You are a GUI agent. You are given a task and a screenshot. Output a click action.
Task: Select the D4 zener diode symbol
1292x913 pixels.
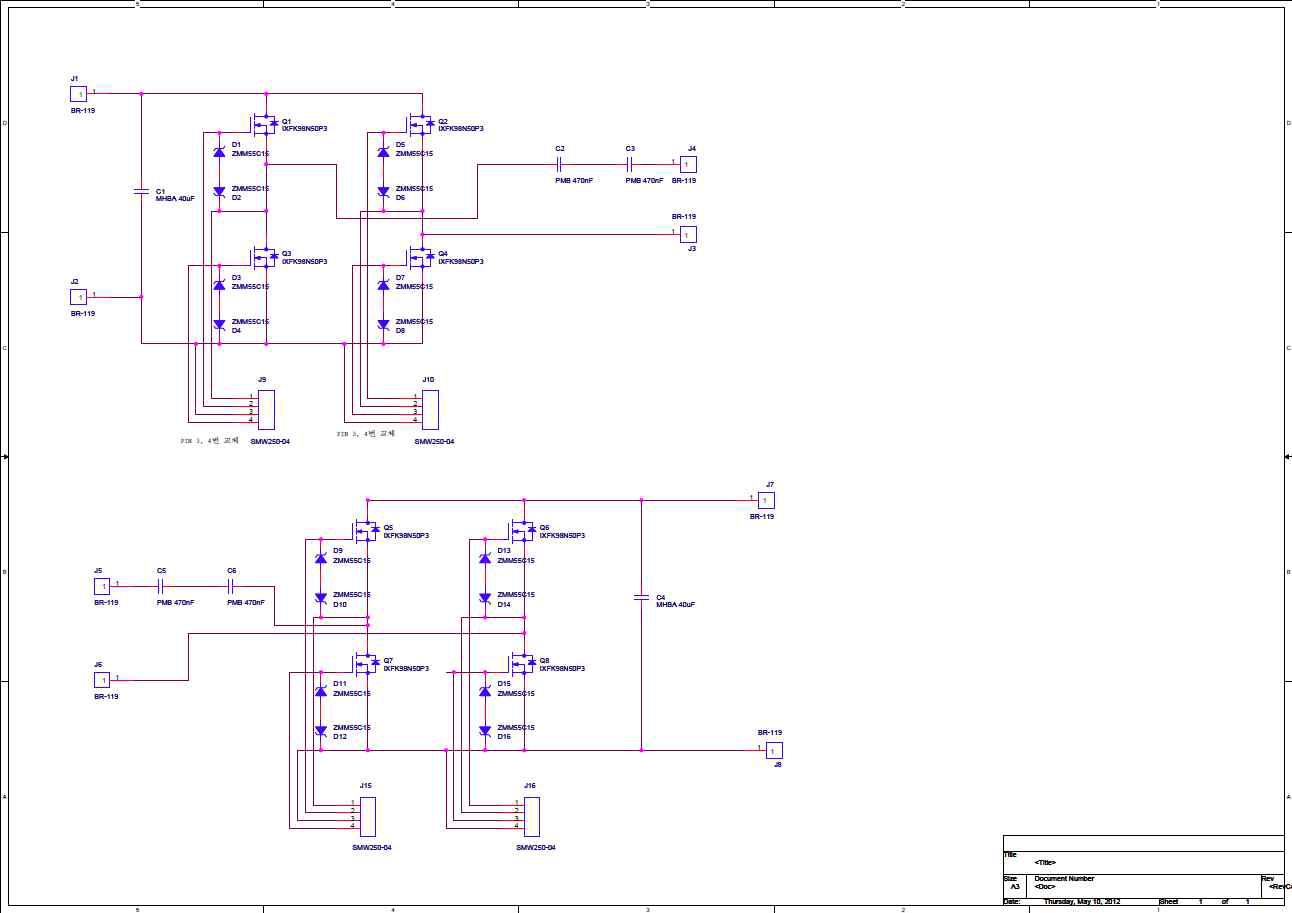click(x=219, y=324)
